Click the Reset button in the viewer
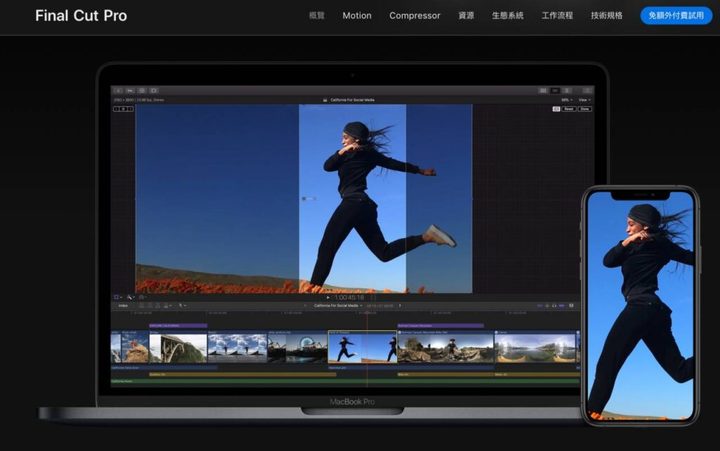This screenshot has height=451, width=720. [x=569, y=109]
